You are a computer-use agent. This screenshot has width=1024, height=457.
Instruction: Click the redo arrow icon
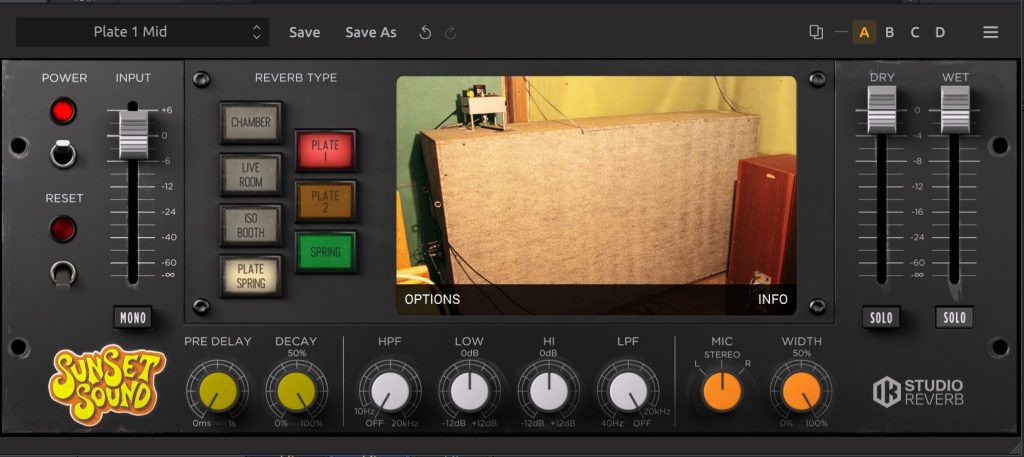point(450,32)
